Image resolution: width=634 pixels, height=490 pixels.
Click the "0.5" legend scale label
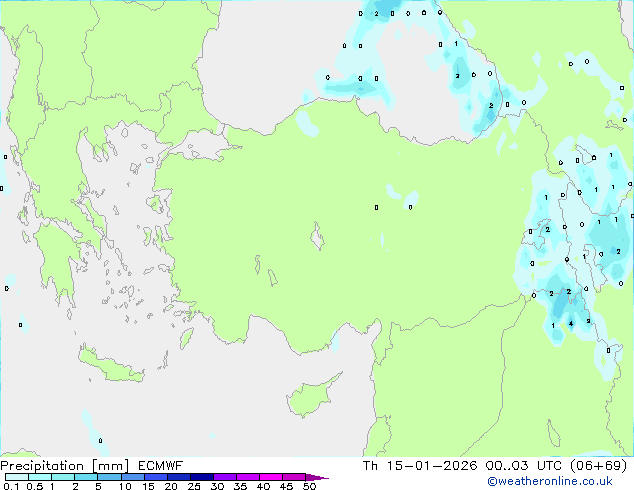pos(34,486)
